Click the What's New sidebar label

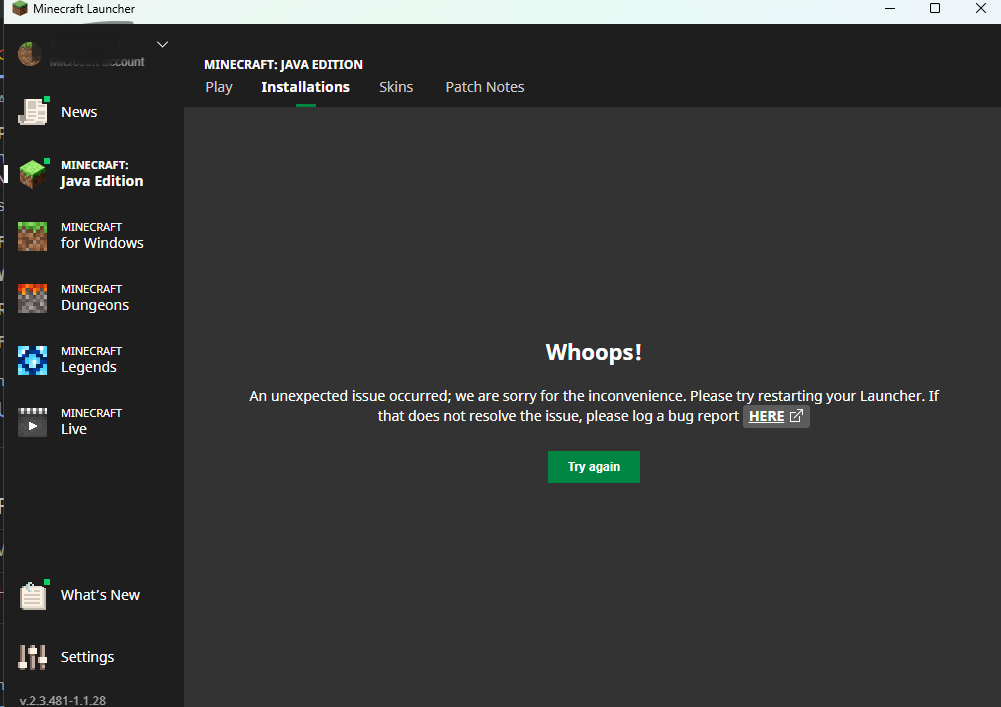coord(100,595)
